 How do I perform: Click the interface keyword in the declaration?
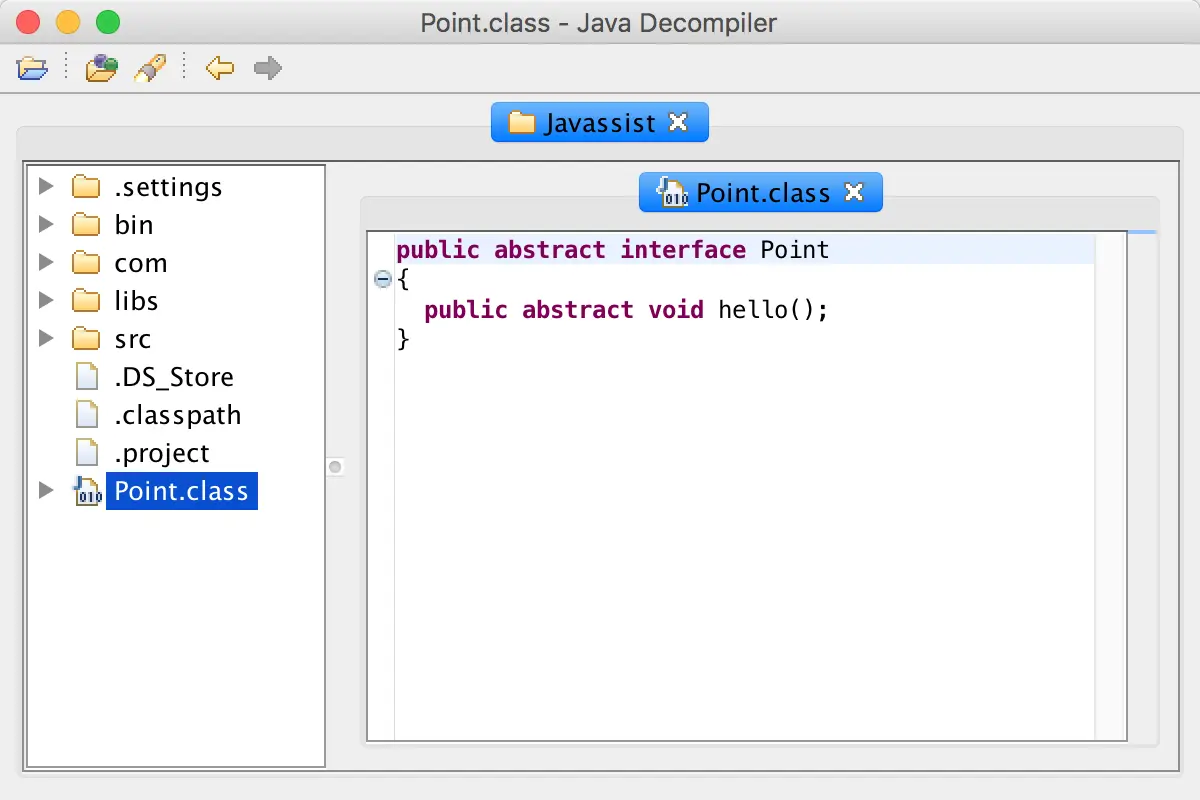(x=683, y=249)
